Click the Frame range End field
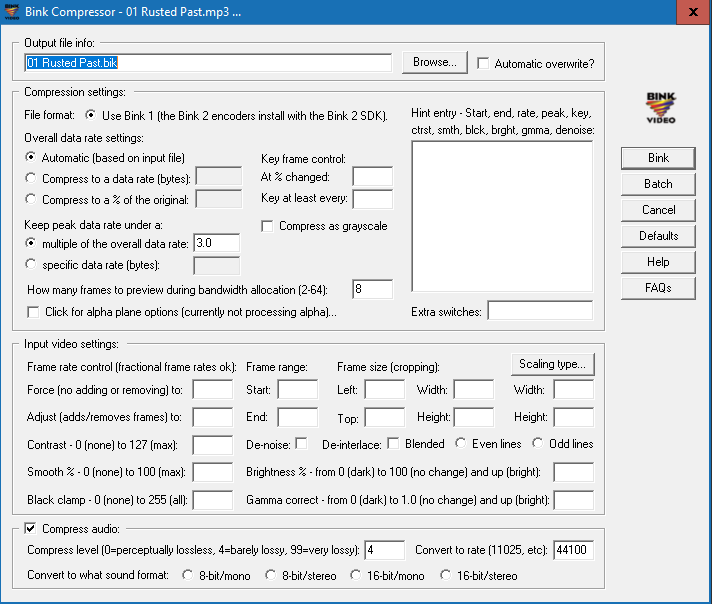 click(x=298, y=417)
